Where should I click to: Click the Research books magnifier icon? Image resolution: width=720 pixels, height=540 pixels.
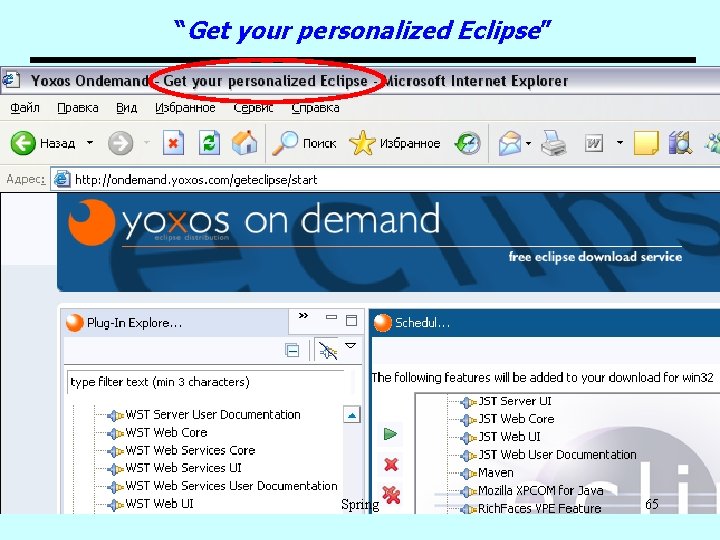click(681, 143)
